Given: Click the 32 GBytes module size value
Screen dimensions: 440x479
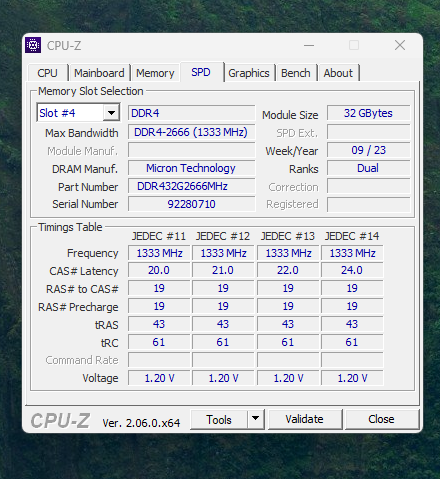Looking at the screenshot, I should pos(368,113).
